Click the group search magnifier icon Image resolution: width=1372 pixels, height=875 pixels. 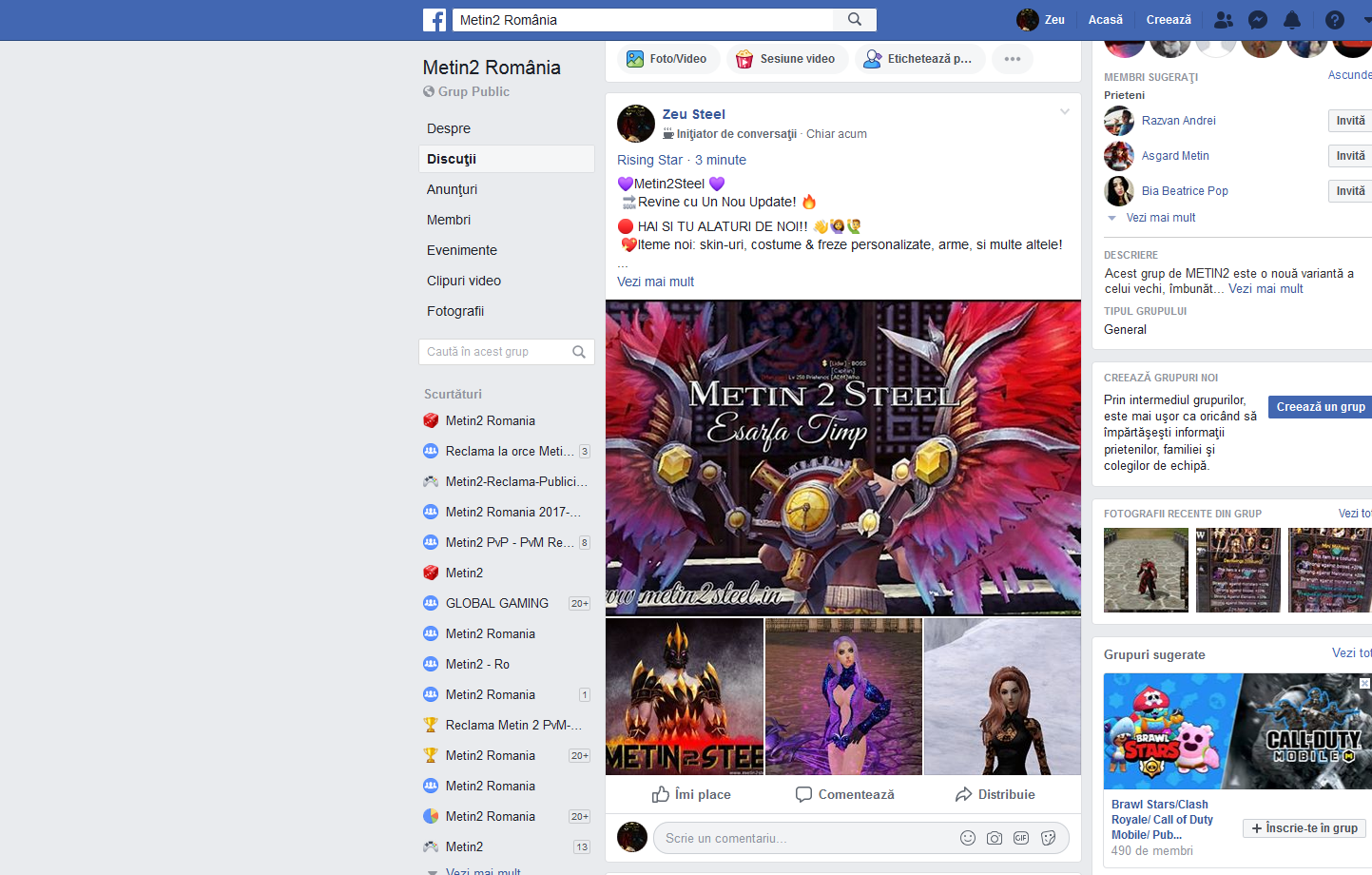(x=579, y=352)
